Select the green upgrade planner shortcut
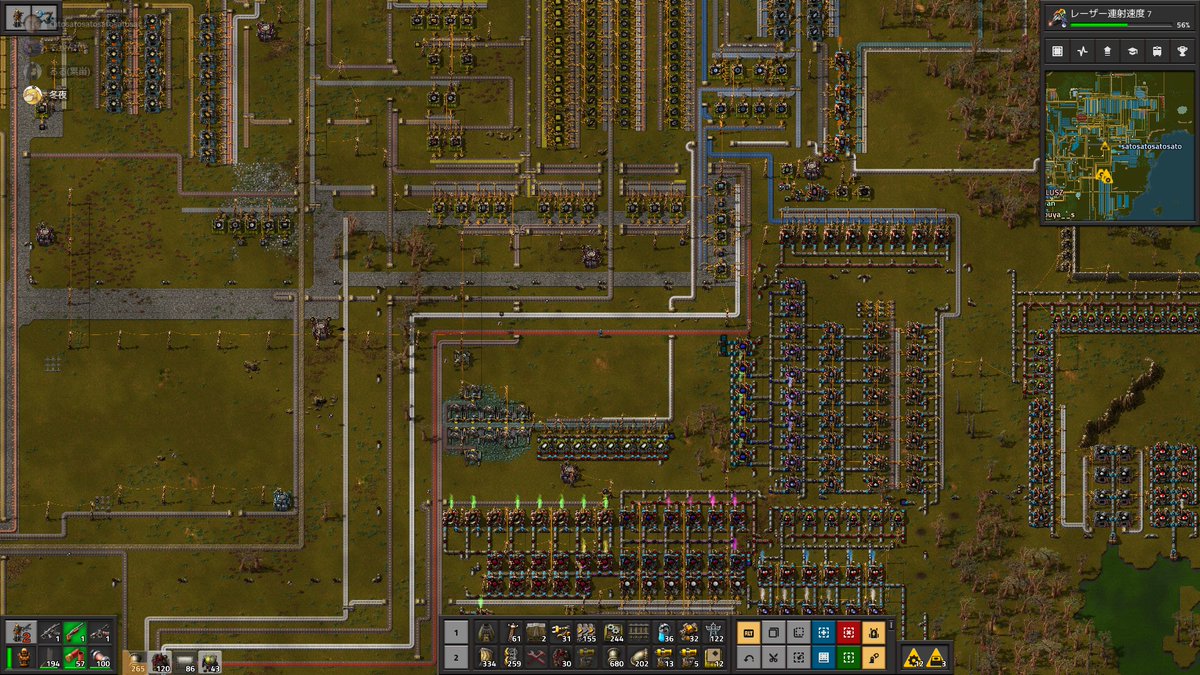Screen dimensions: 1200x675 coord(847,657)
